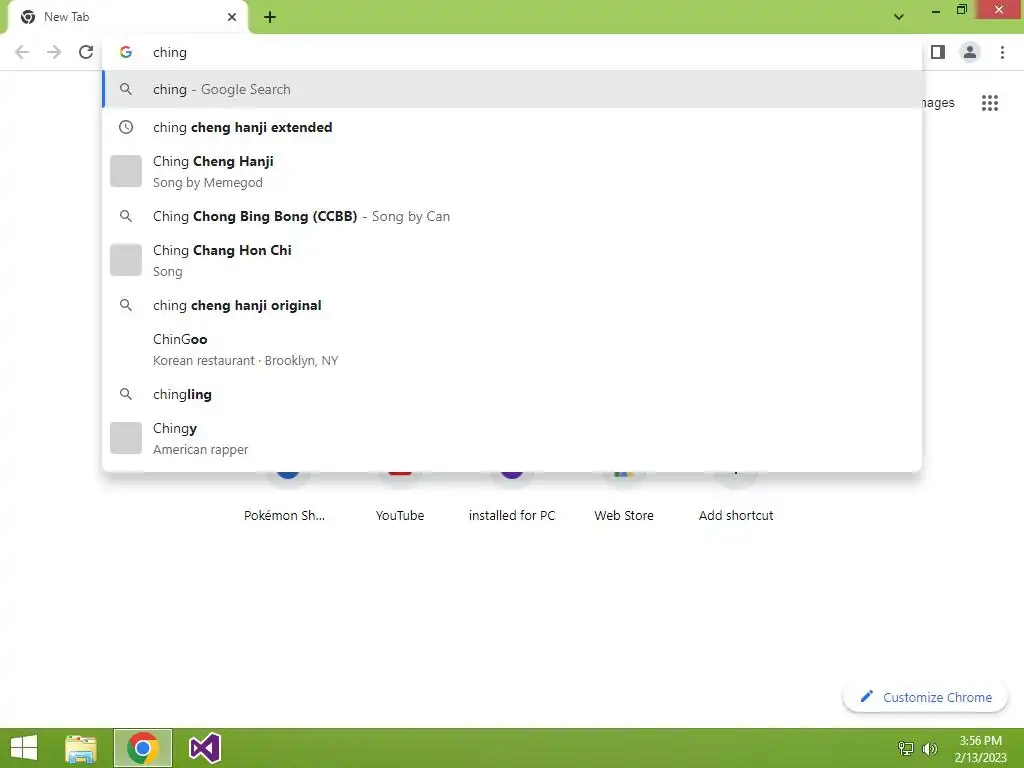Image resolution: width=1024 pixels, height=768 pixels.
Task: Select 'Ching Cheng Hanji' song by Memegod
Action: 513,172
